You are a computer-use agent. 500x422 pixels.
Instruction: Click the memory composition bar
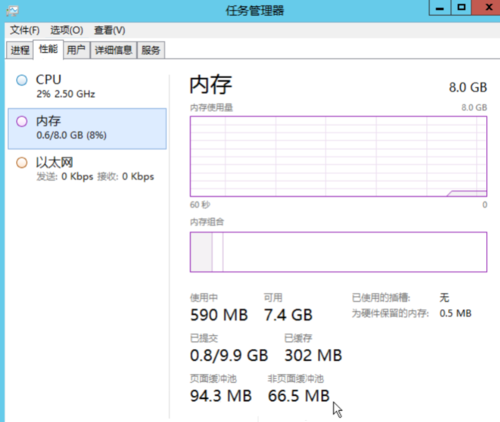(x=338, y=252)
